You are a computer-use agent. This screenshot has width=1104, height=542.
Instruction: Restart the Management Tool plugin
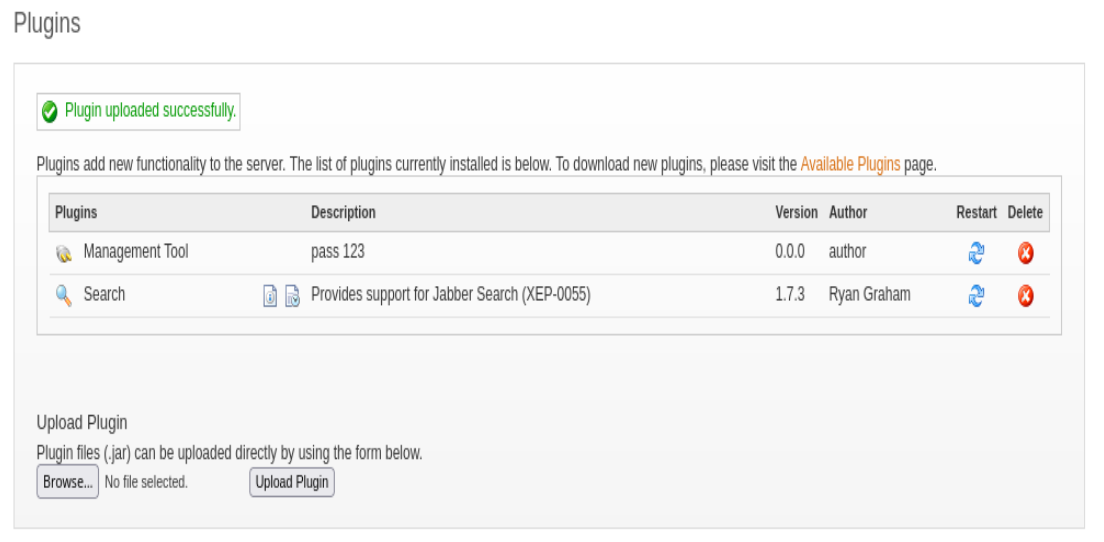point(976,254)
